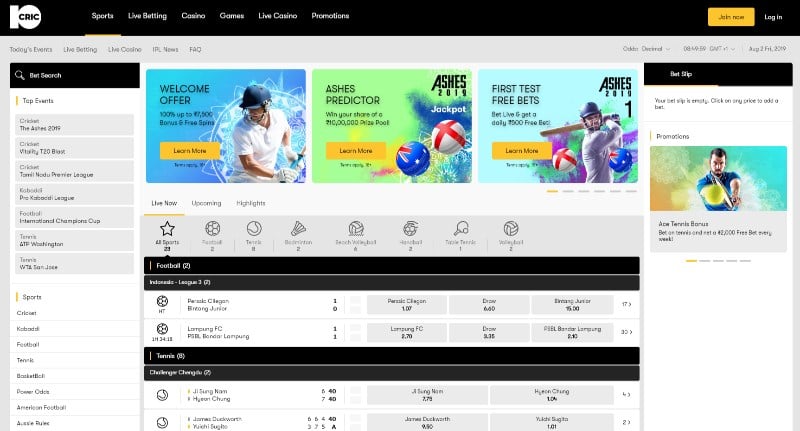Select Kabaddi in the Sports list

[28, 329]
